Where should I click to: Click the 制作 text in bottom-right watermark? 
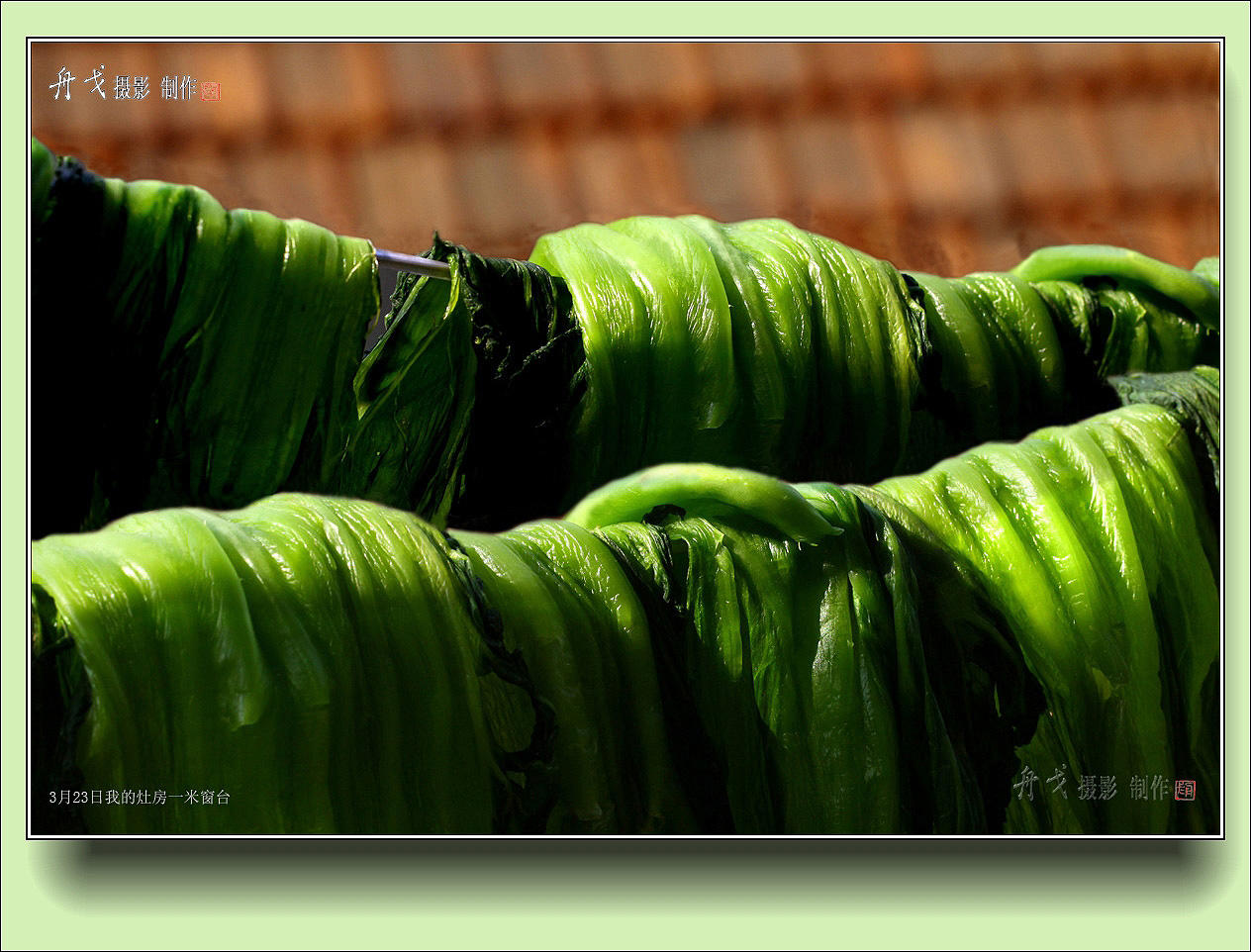pos(1149,788)
